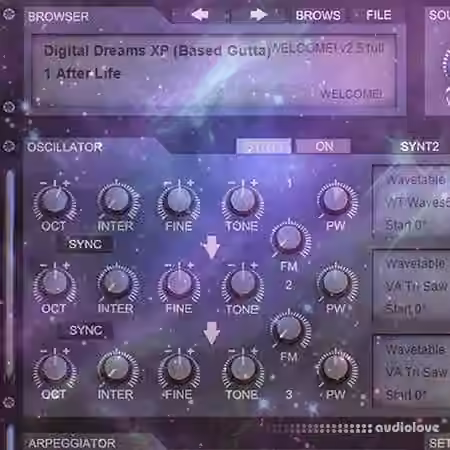The width and height of the screenshot is (450, 450).
Task: Click the BROWSER section header
Action: click(58, 16)
